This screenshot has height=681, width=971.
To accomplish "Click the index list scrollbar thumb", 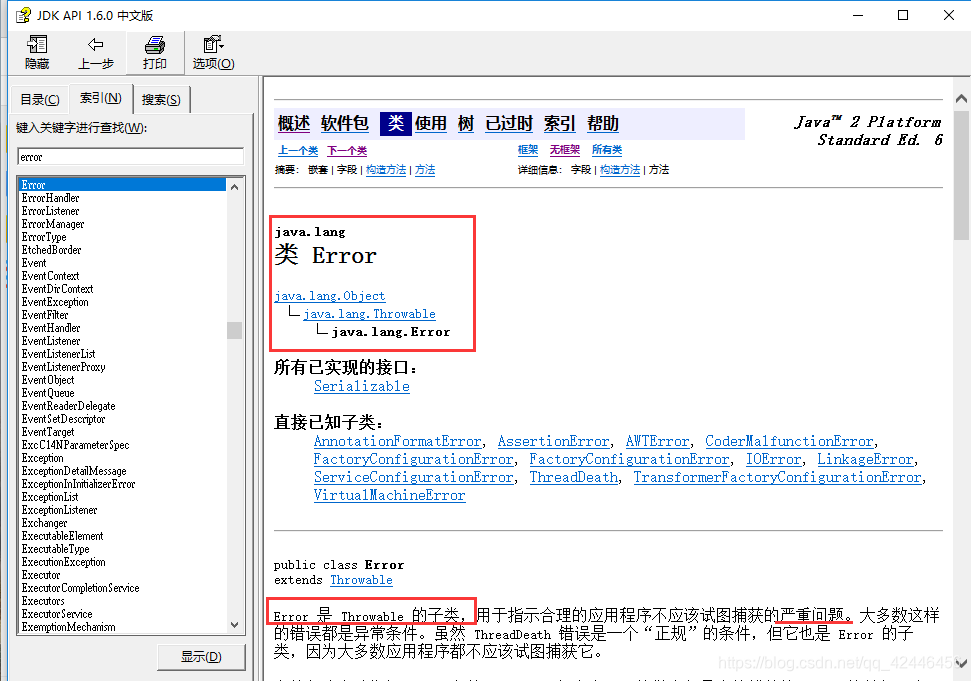I will click(x=234, y=330).
